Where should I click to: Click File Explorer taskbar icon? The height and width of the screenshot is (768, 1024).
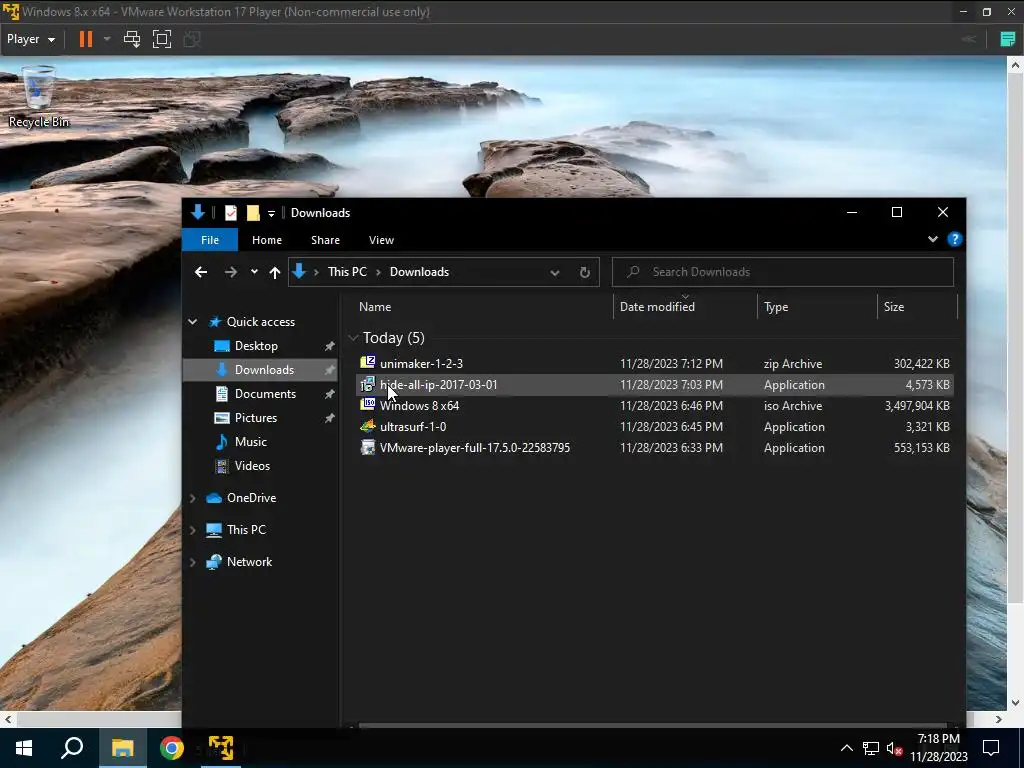point(122,748)
